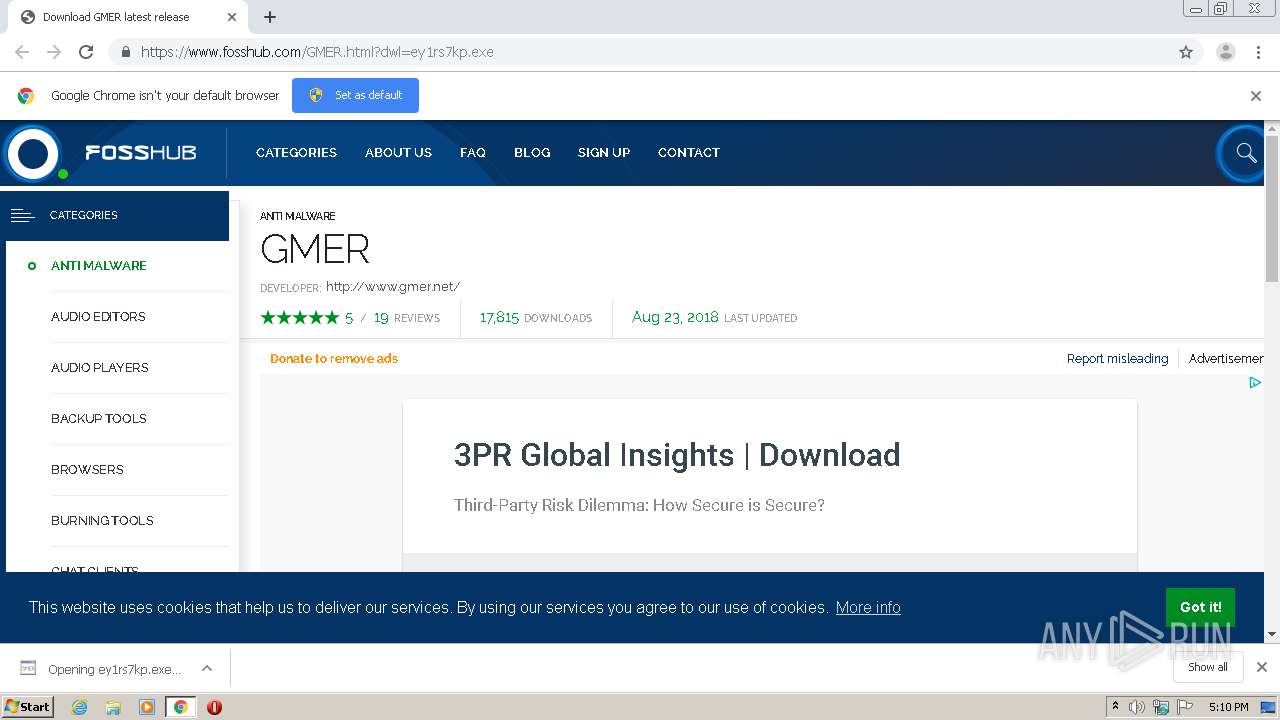The image size is (1280, 720).
Task: Open FossHub search magnifier icon
Action: click(x=1245, y=153)
